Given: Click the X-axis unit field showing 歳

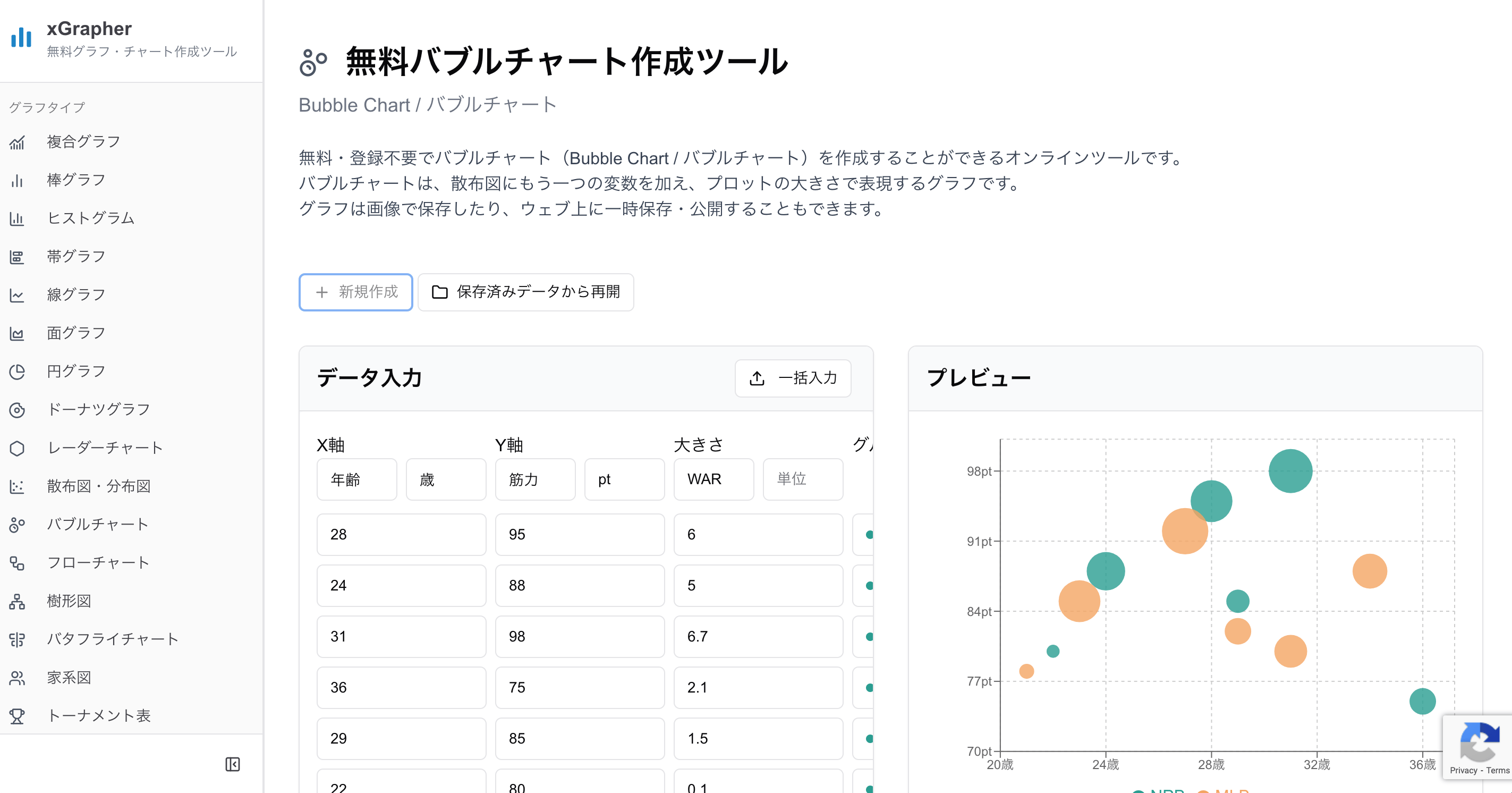Looking at the screenshot, I should 446,479.
